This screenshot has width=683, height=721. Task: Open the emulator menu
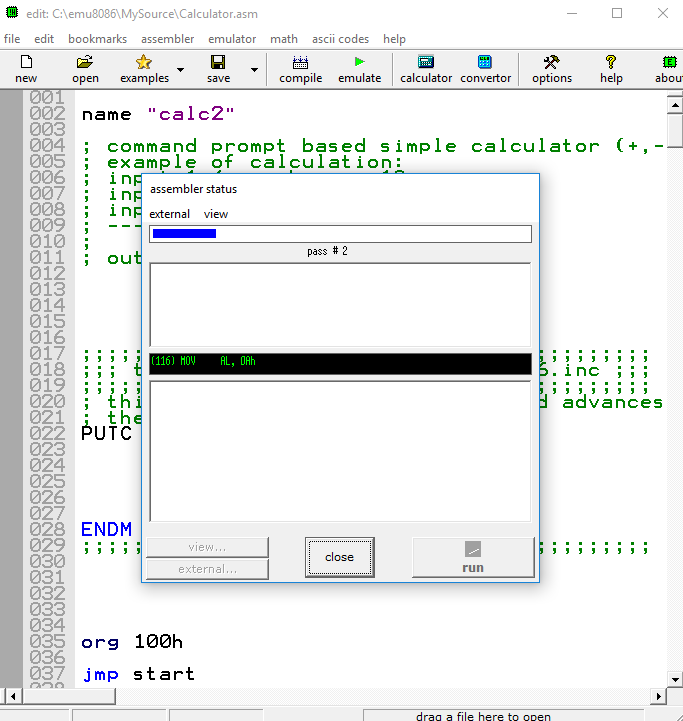tap(232, 39)
